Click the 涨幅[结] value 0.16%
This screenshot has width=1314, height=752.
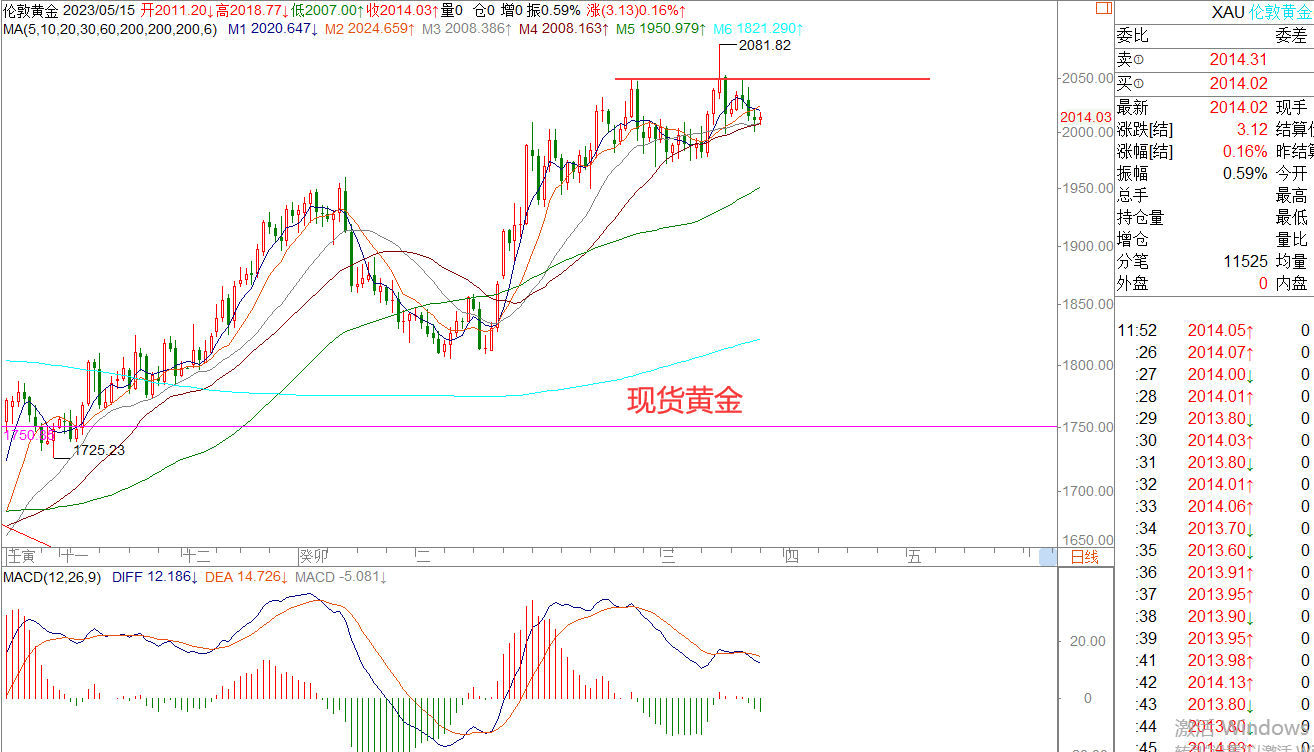pyautogui.click(x=1245, y=152)
